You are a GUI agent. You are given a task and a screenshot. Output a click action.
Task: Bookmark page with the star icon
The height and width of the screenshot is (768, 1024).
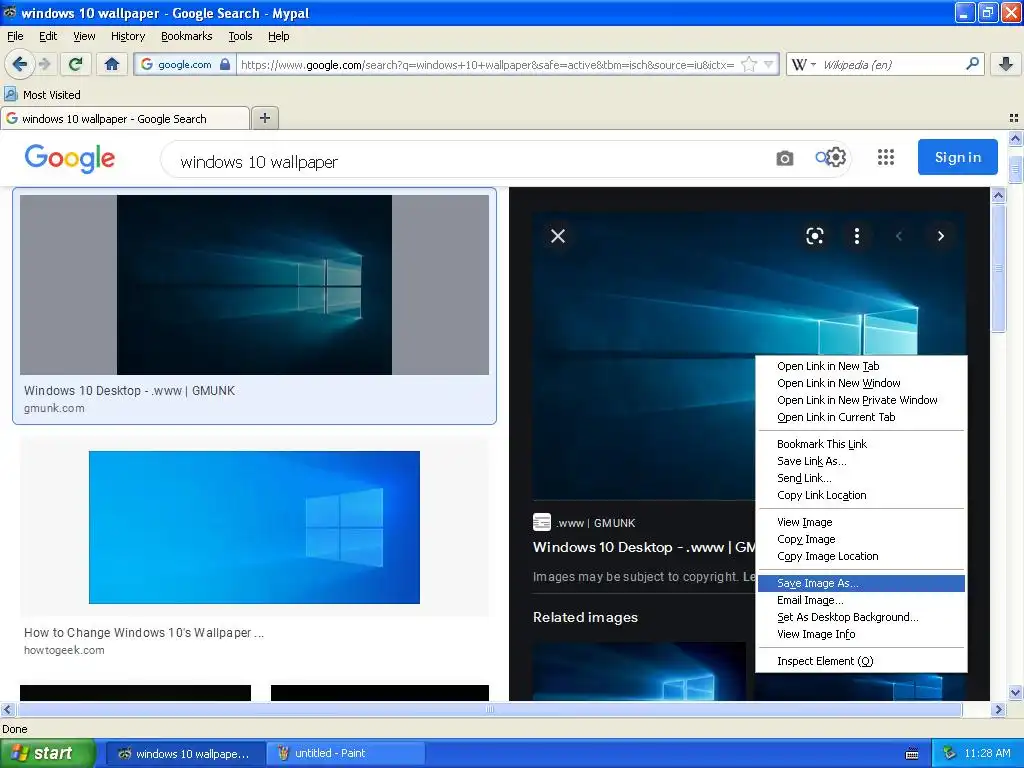coord(749,64)
